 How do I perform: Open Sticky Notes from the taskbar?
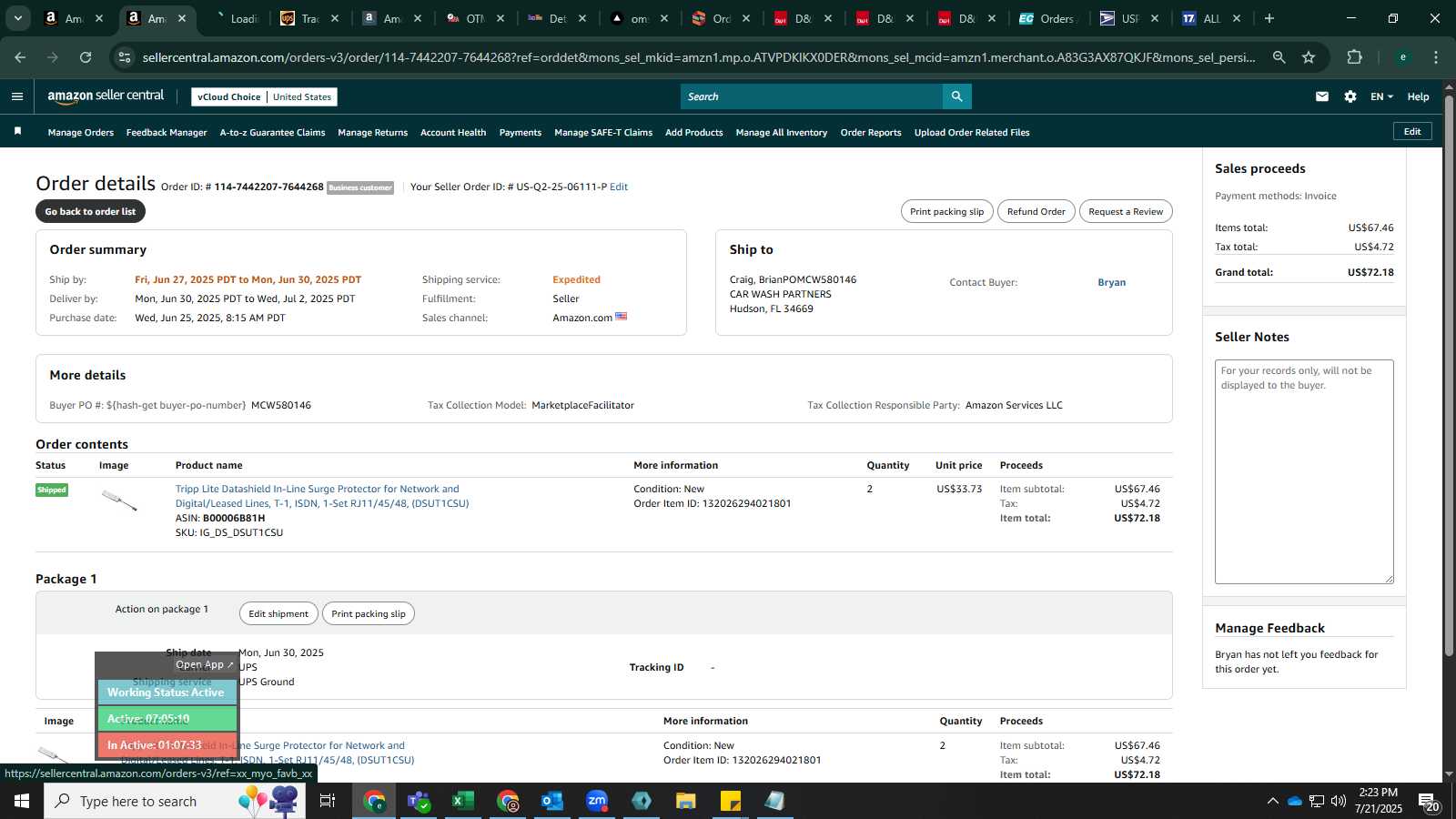coord(731,801)
